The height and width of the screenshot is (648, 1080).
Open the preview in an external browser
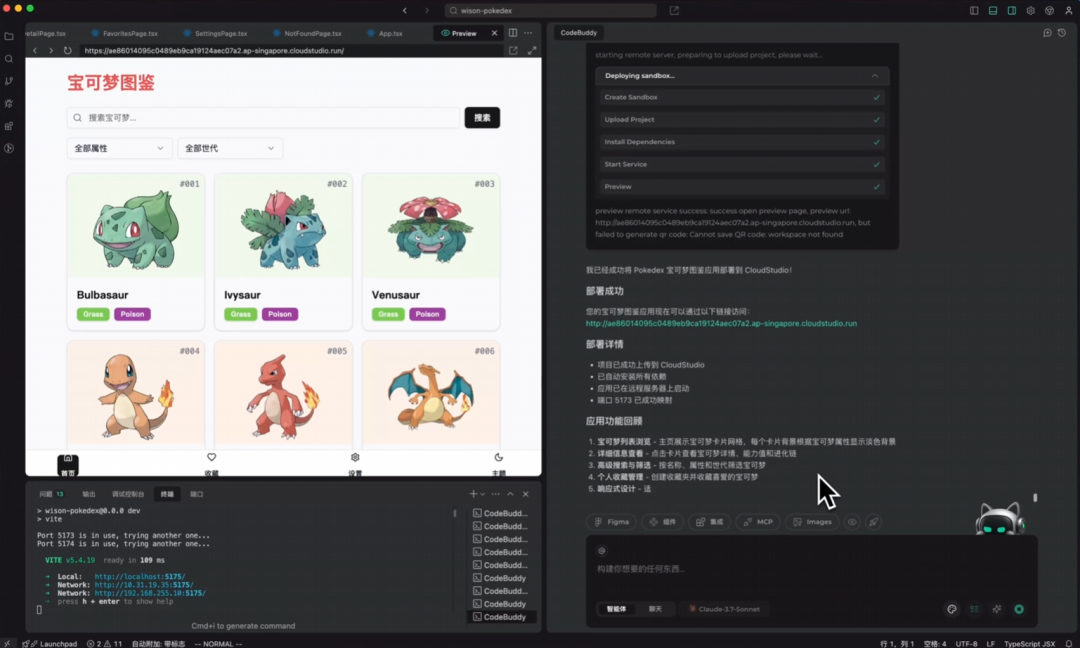(514, 48)
